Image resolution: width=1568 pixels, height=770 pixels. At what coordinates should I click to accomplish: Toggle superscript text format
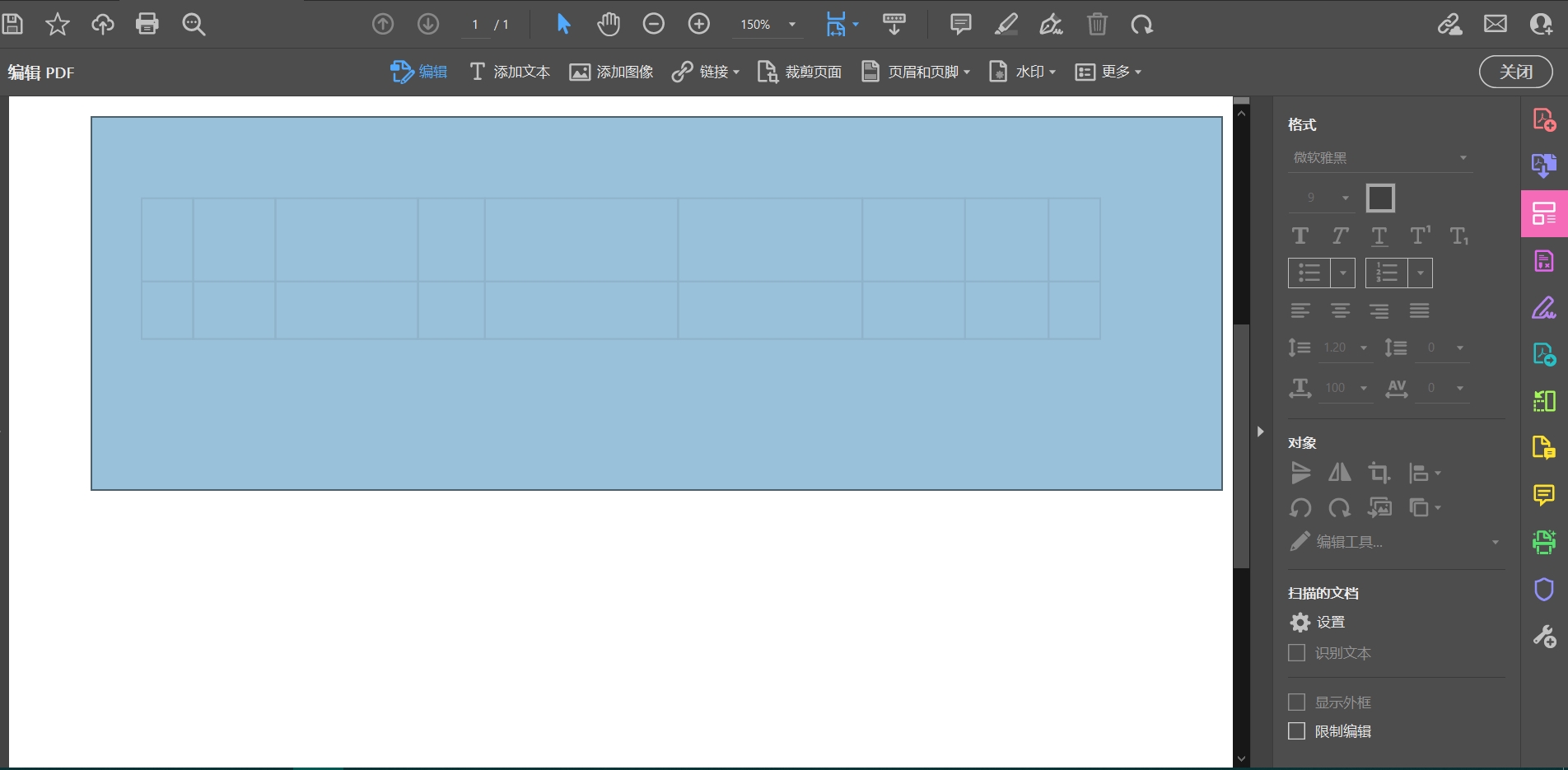[1420, 236]
